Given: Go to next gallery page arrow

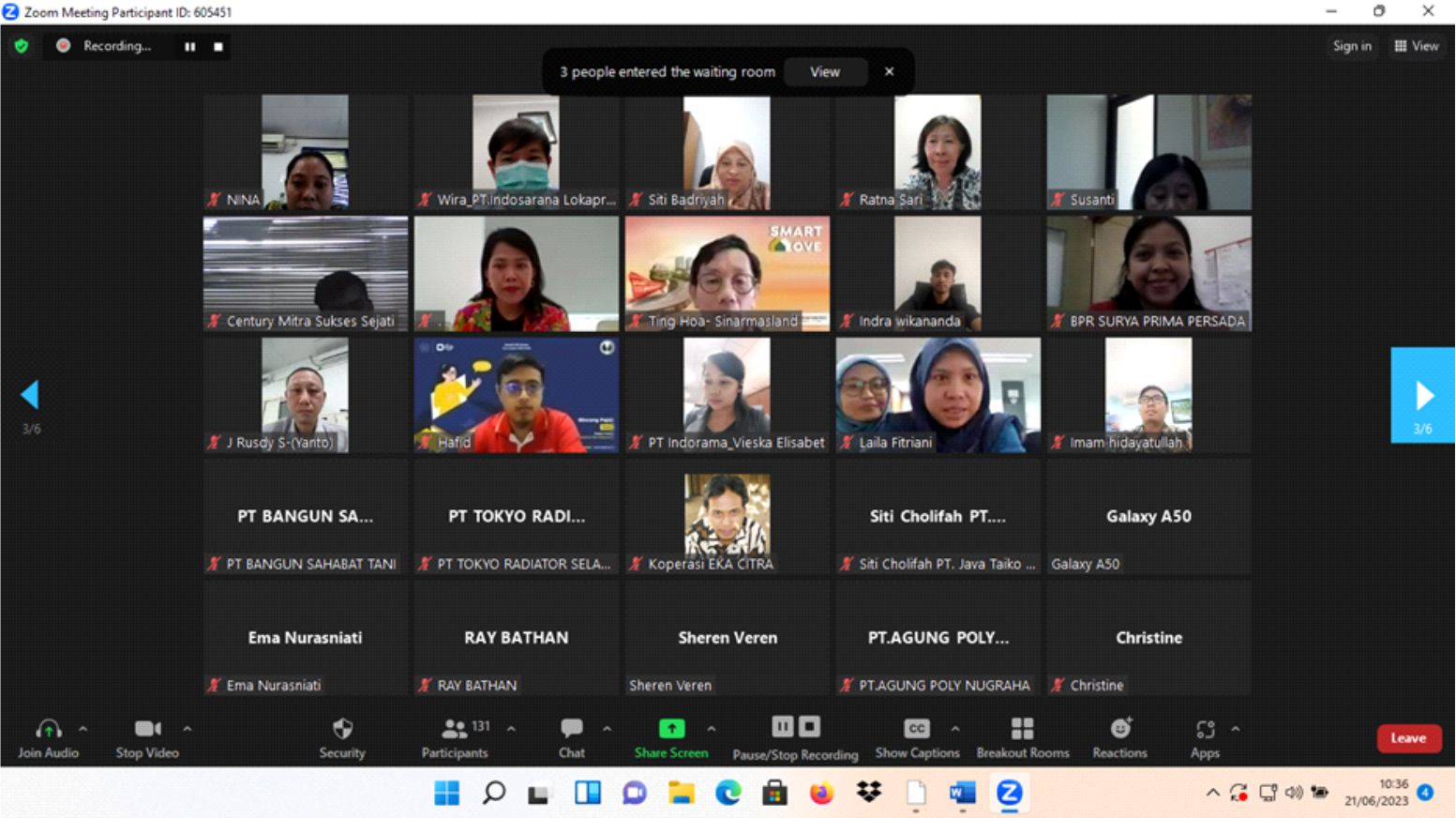Looking at the screenshot, I should coord(1423,396).
